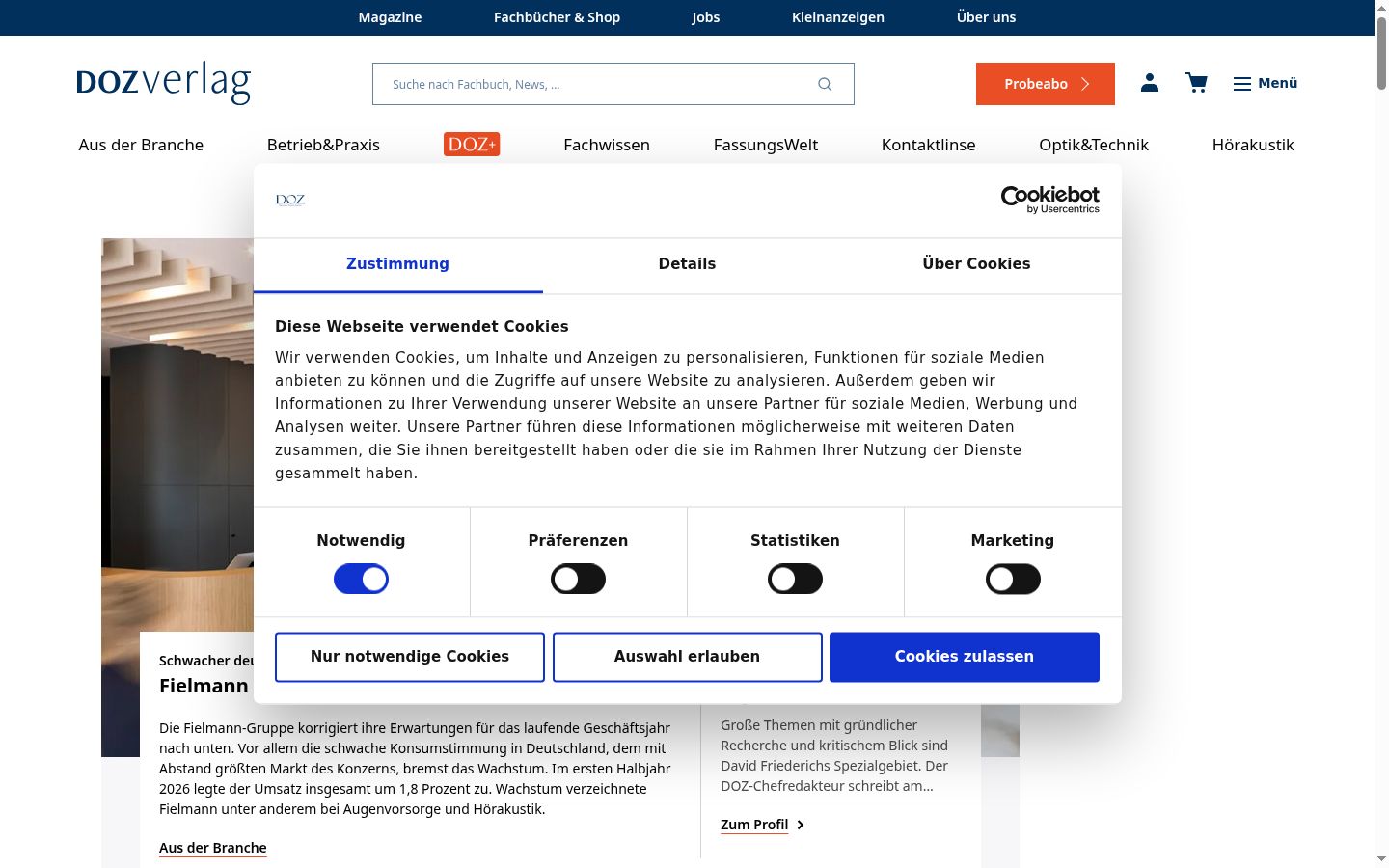
Task: Click the Auswahl erlauben button
Action: (x=688, y=657)
